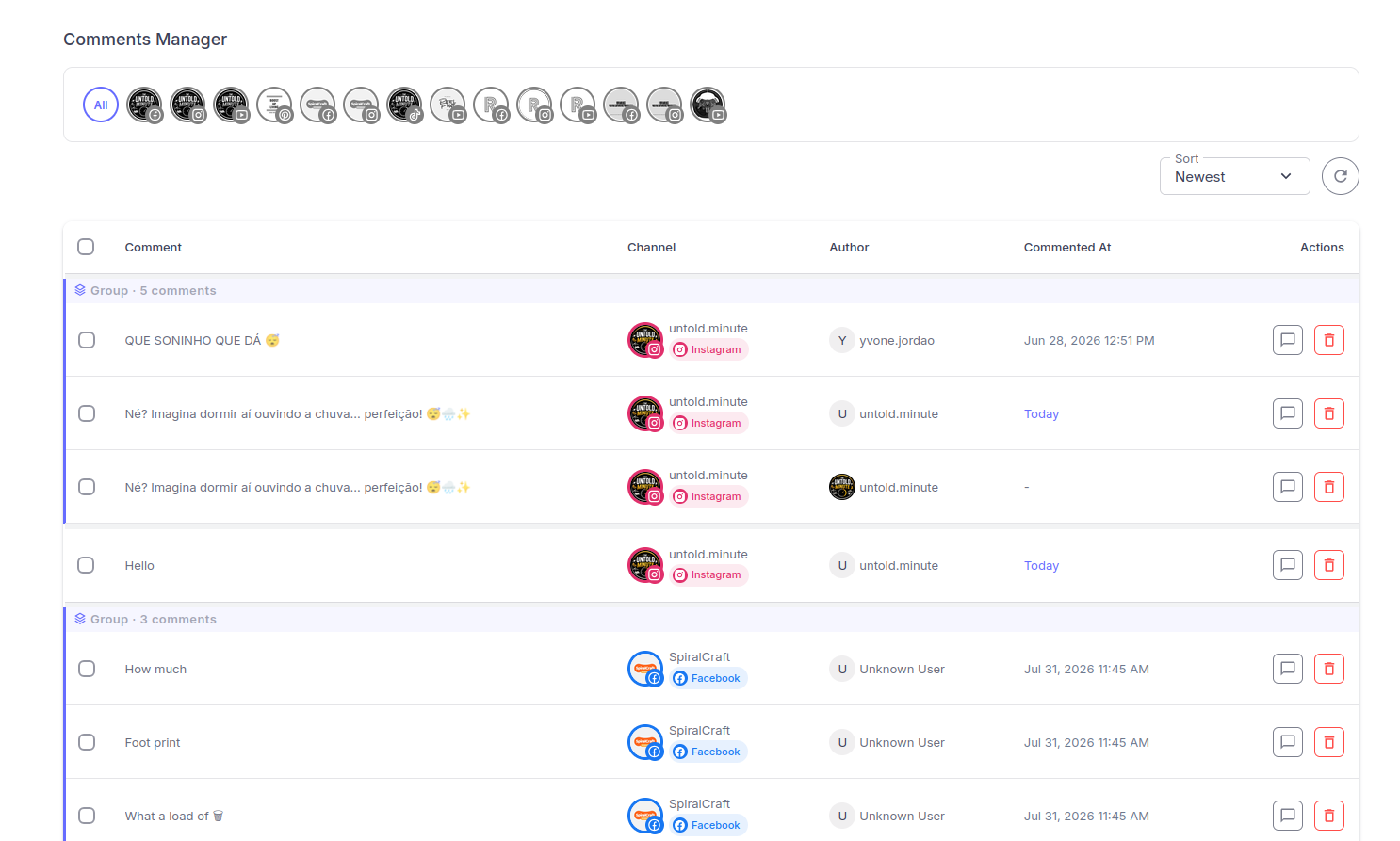This screenshot has height=841, width=1400.
Task: Click the 'What a load of' comment text
Action: point(174,816)
